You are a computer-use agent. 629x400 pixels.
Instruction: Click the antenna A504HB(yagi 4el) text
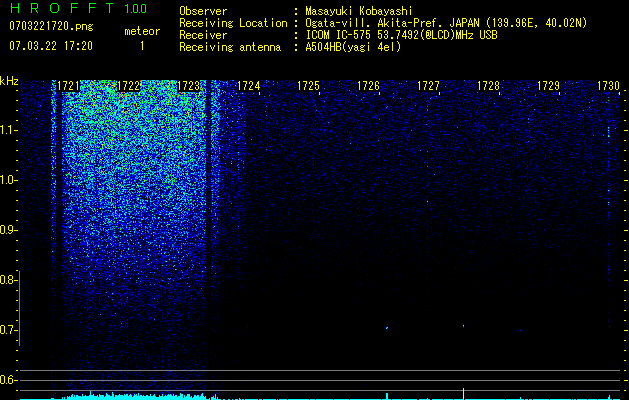353,47
